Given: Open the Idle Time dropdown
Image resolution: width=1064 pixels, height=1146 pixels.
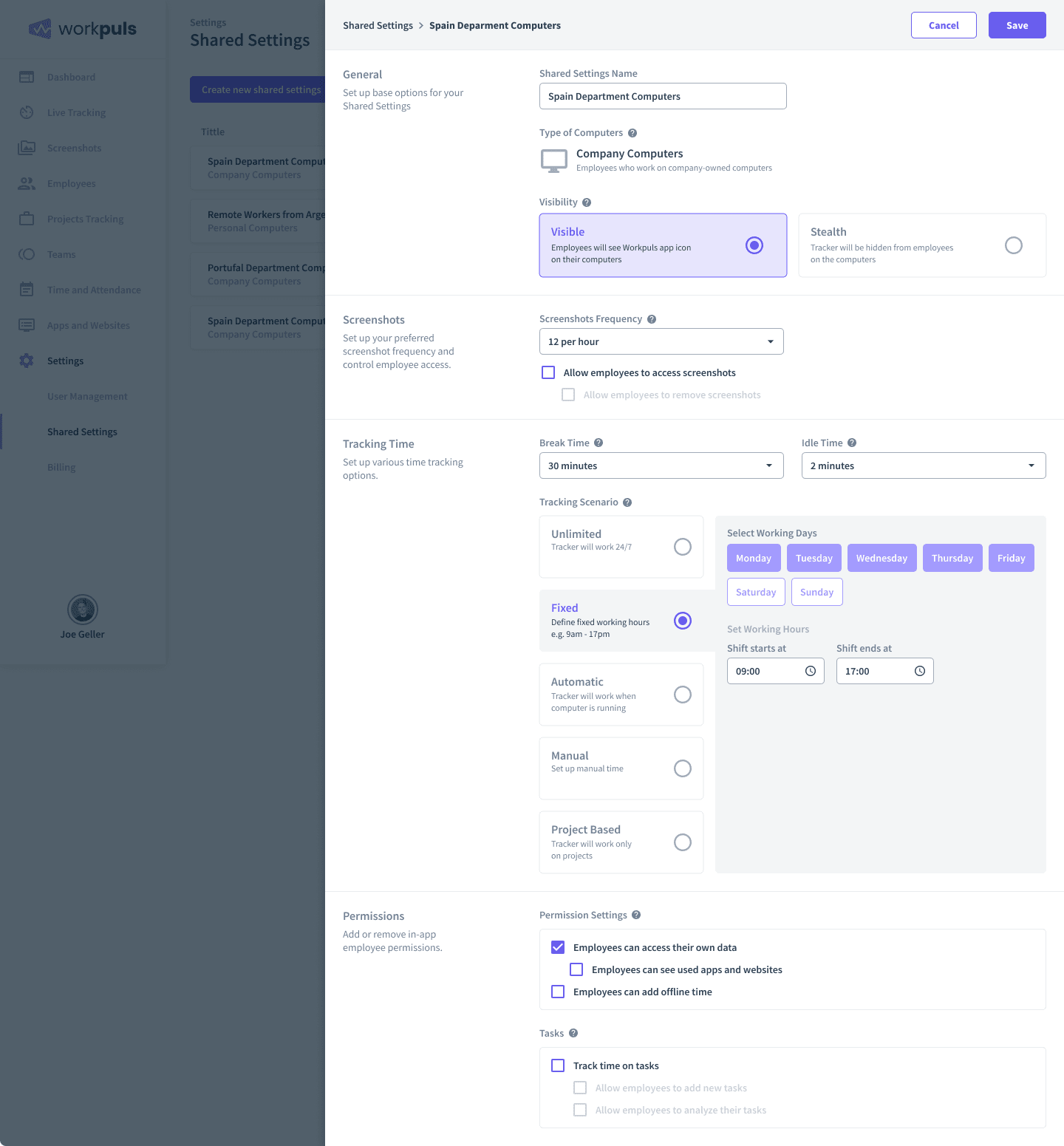Looking at the screenshot, I should pos(922,465).
